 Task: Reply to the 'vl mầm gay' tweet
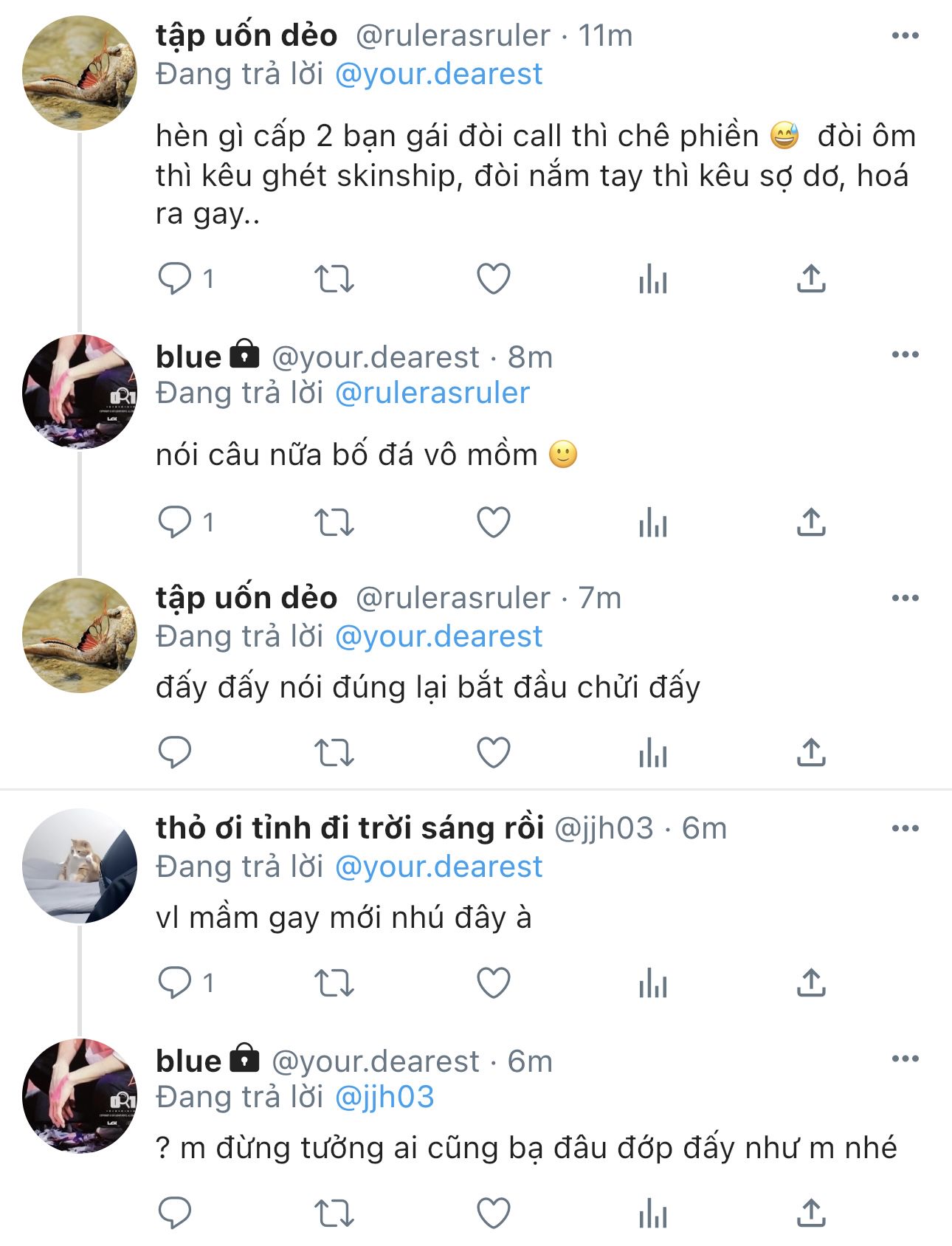(175, 982)
